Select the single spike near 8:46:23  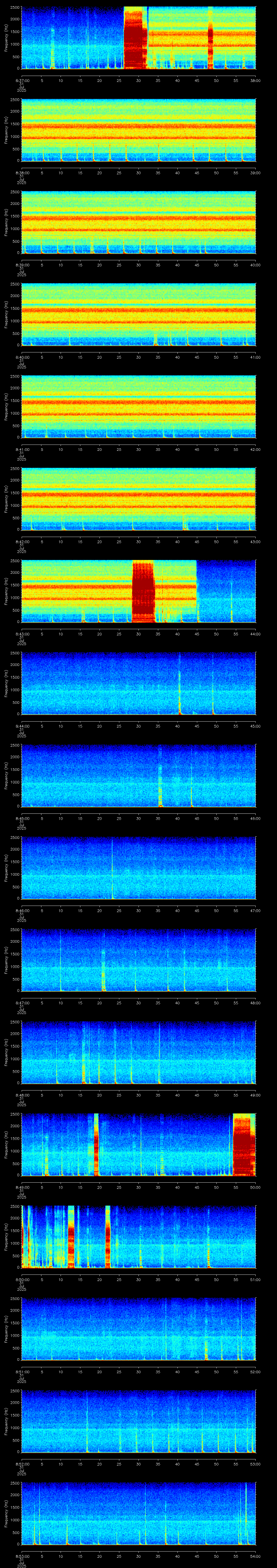pyautogui.click(x=112, y=868)
